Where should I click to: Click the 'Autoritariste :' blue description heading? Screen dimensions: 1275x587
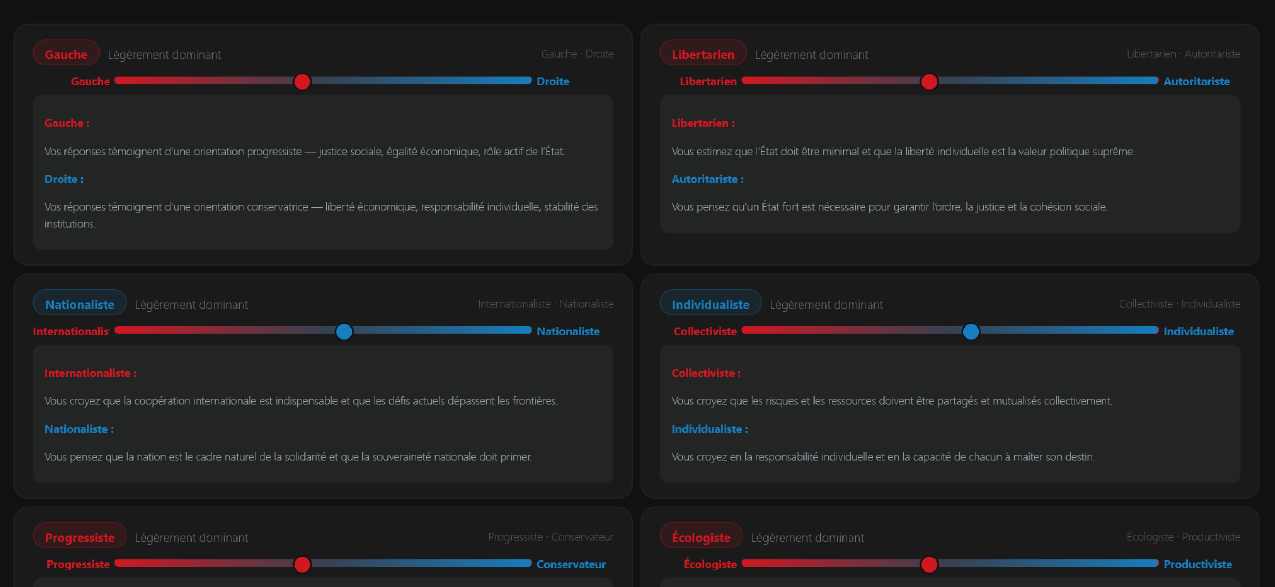click(x=707, y=179)
